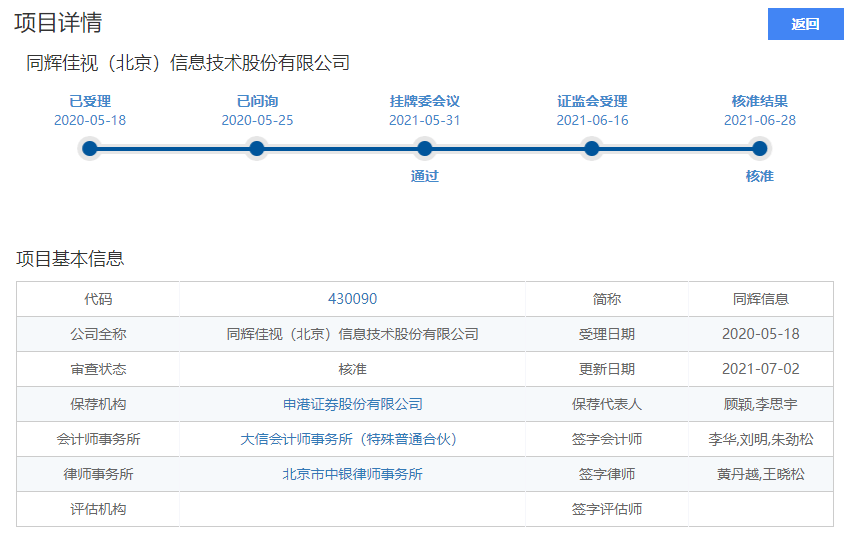Click the 审查状态 label cell
850x534 pixels.
coord(98,369)
